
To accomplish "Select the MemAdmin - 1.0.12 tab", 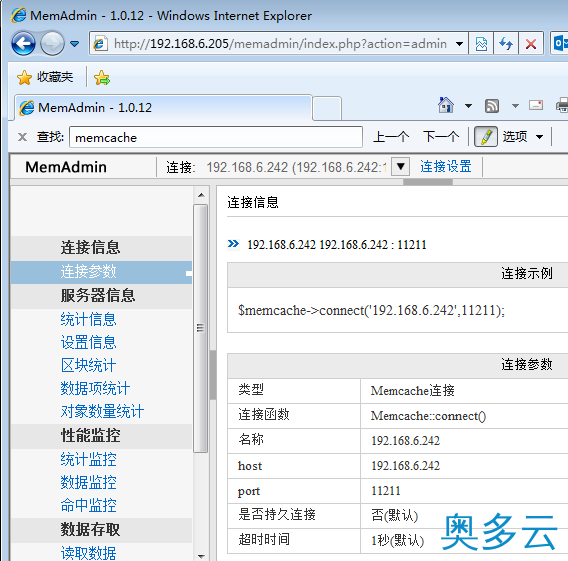I will tap(163, 108).
